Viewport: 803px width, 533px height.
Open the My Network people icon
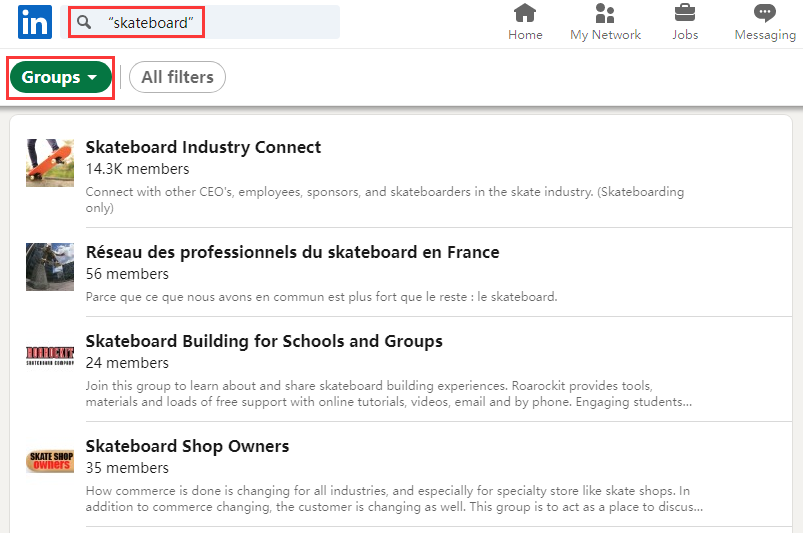605,13
